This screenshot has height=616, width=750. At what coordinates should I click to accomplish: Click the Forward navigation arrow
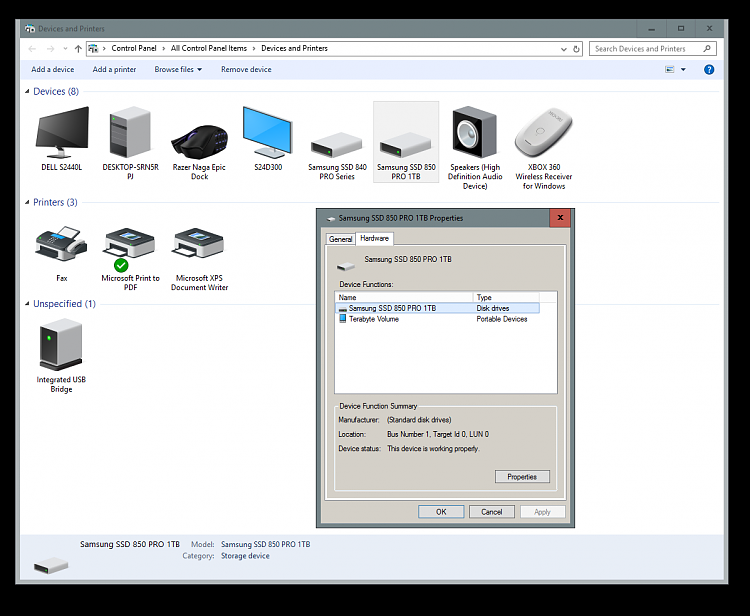(50, 49)
